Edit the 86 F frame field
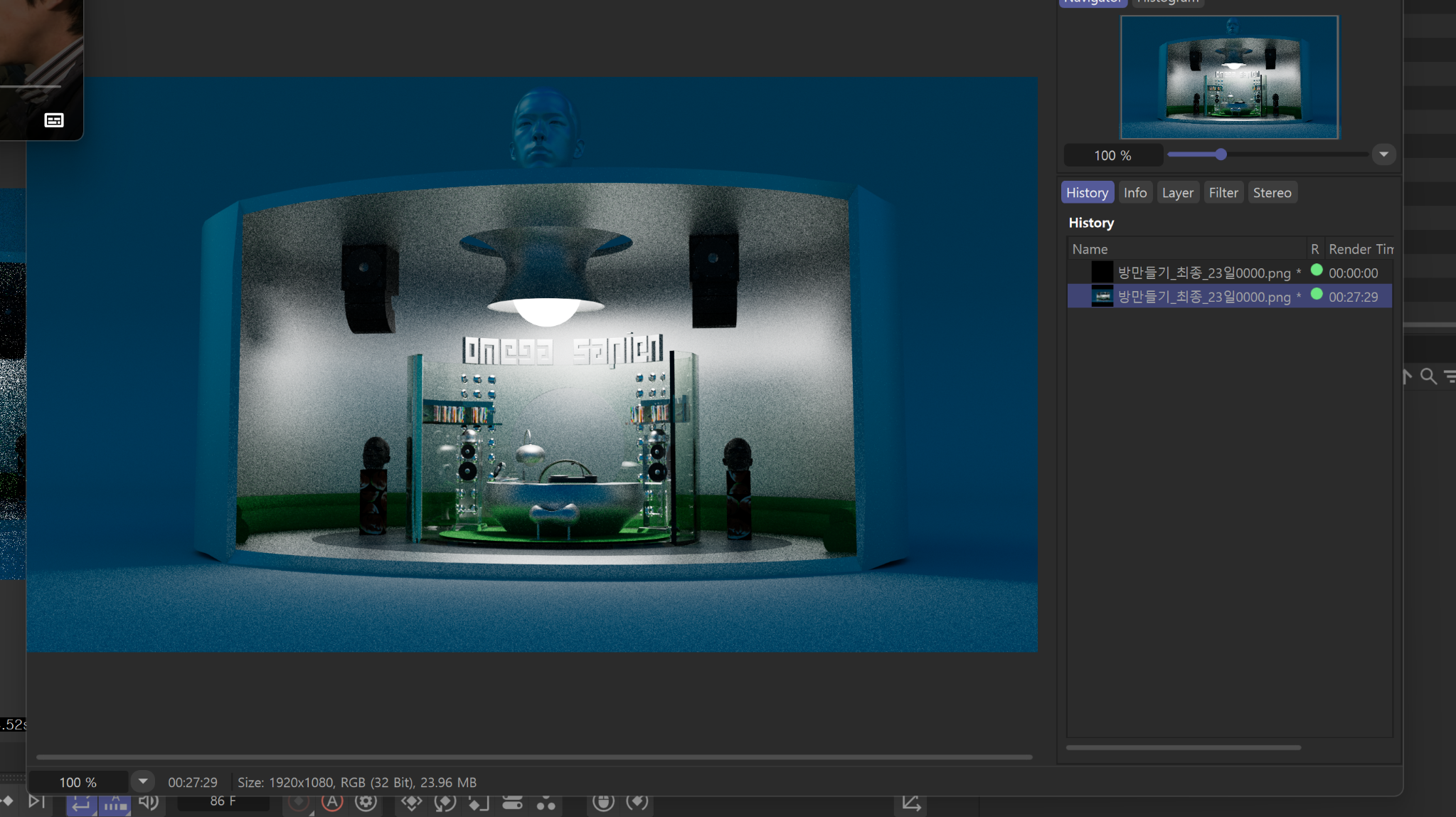This screenshot has width=1456, height=817. point(223,801)
